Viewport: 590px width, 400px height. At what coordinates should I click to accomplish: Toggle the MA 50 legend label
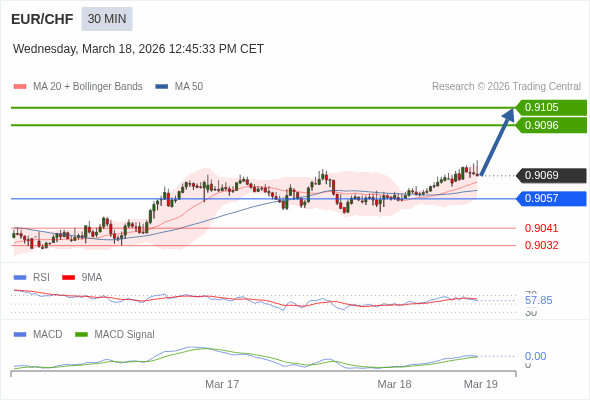[x=189, y=87]
